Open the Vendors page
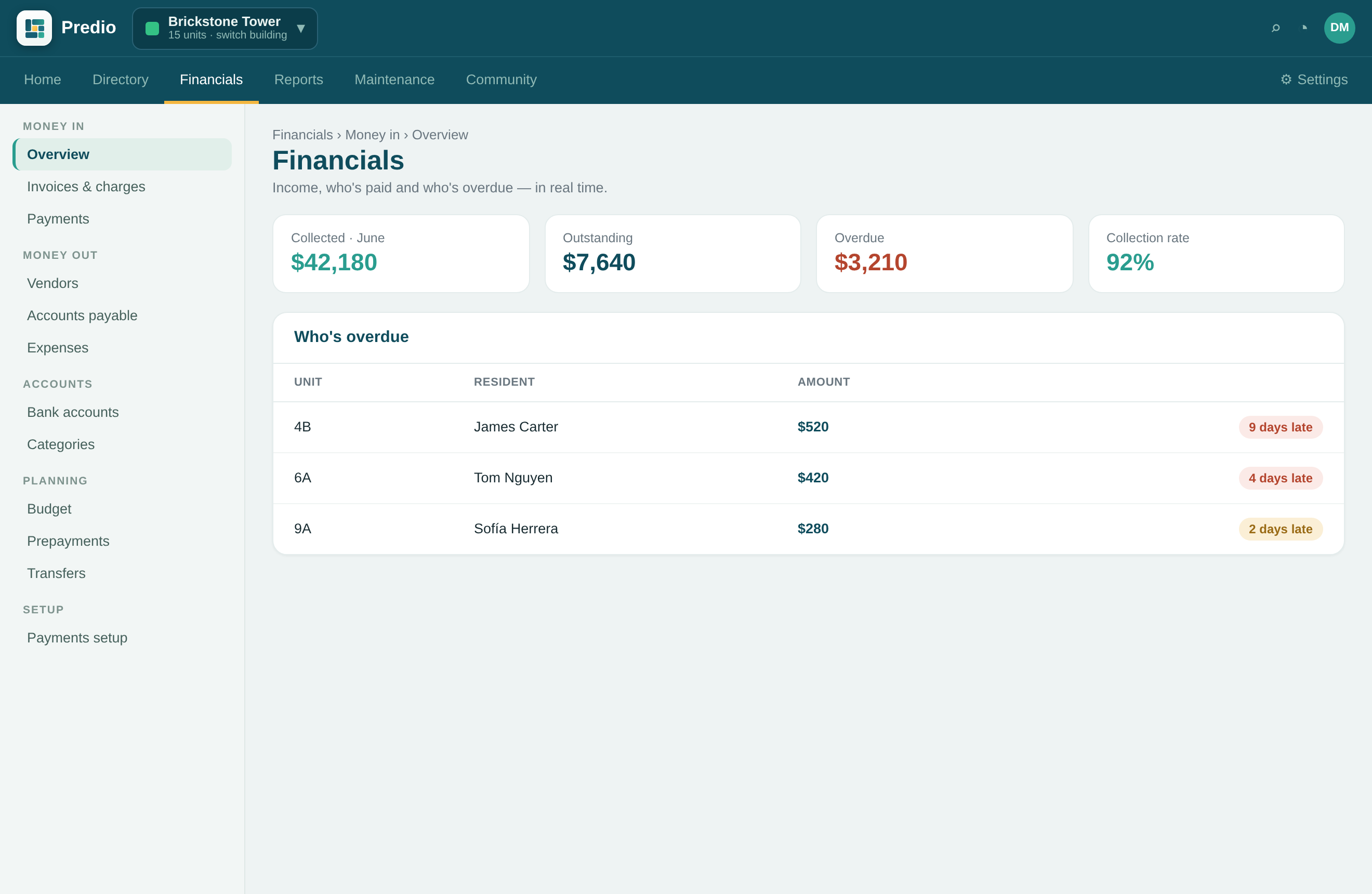 tap(122, 284)
